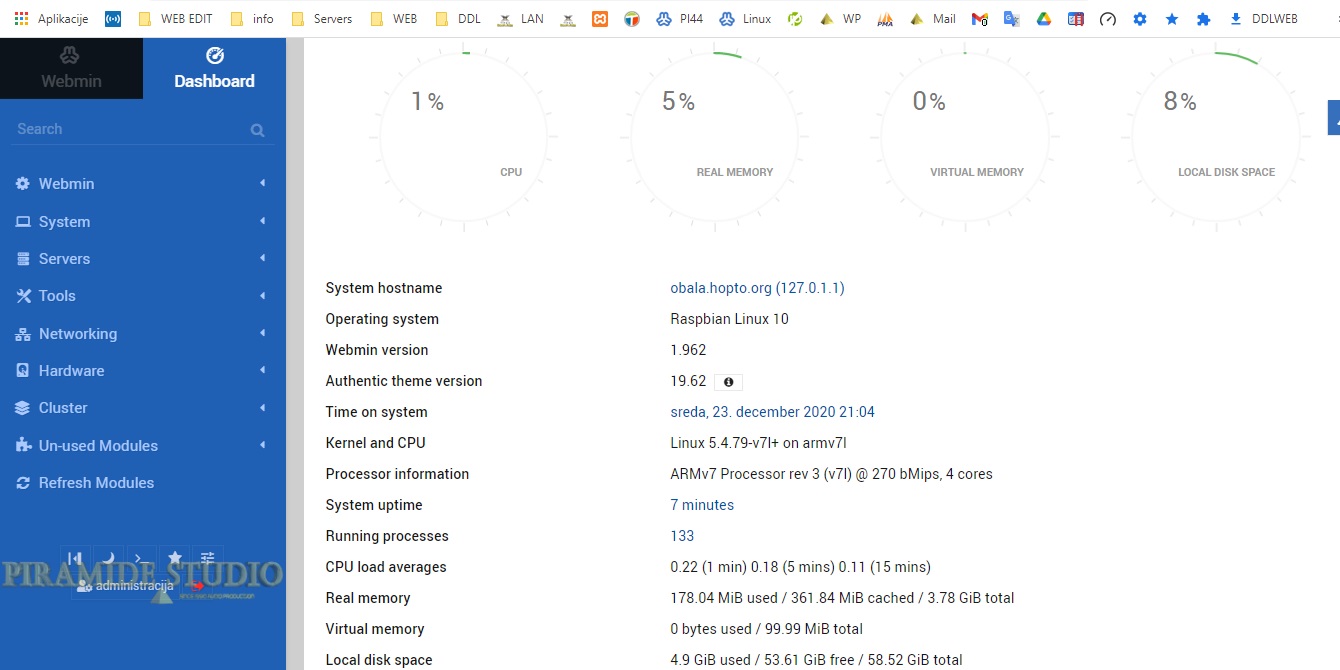Image resolution: width=1340 pixels, height=670 pixels.
Task: Click the broadcast signal bookmark icon
Action: tap(113, 19)
